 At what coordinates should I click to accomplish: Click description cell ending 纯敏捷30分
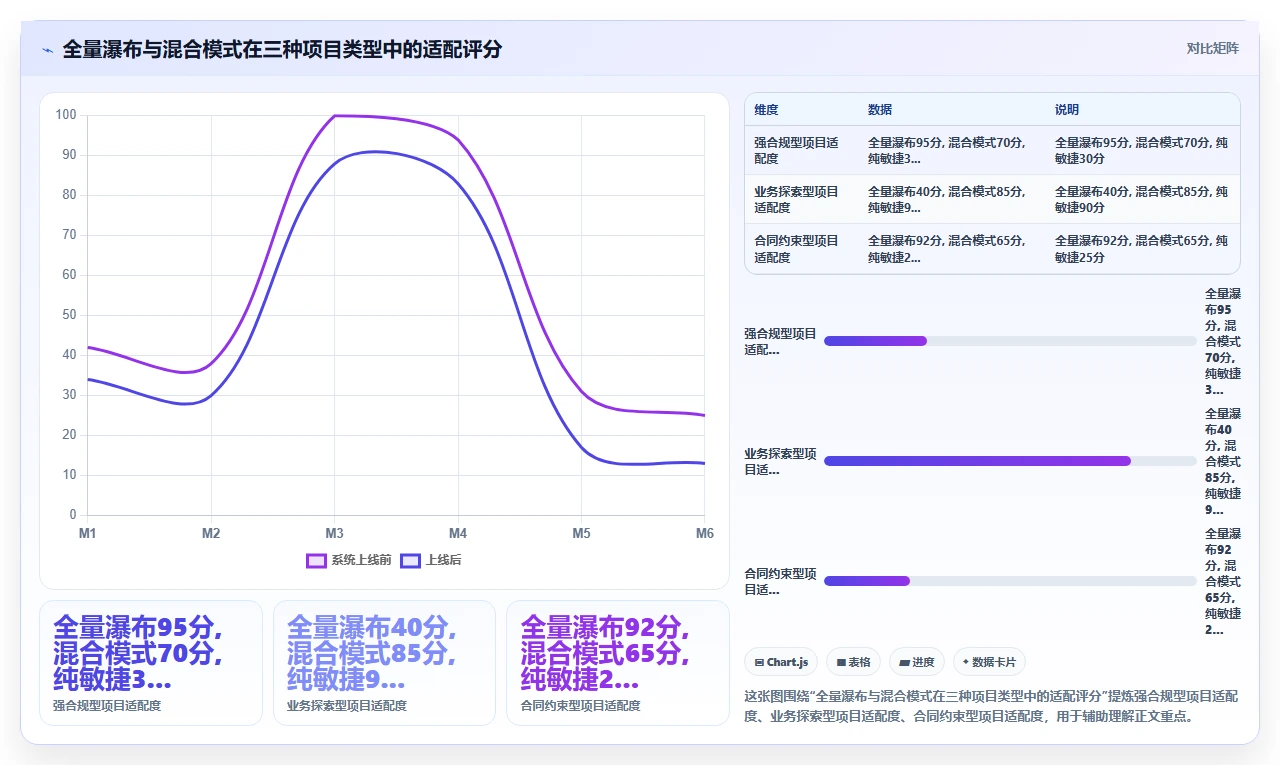click(1141, 150)
